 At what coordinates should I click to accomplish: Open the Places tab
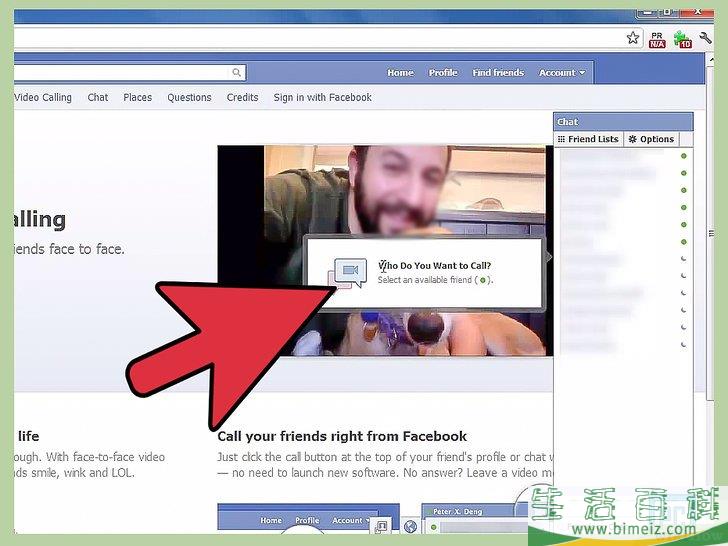[137, 98]
